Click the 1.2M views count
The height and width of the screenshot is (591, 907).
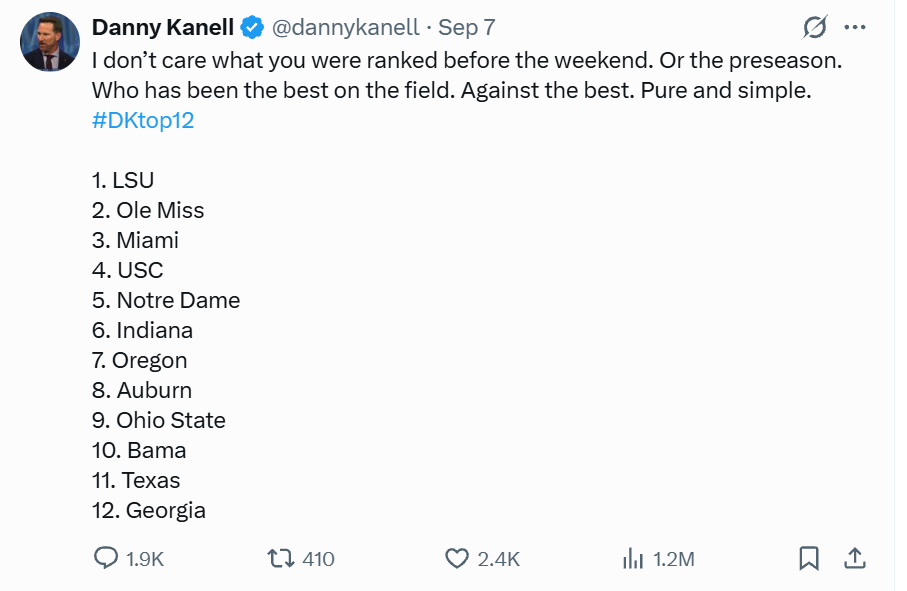point(674,559)
